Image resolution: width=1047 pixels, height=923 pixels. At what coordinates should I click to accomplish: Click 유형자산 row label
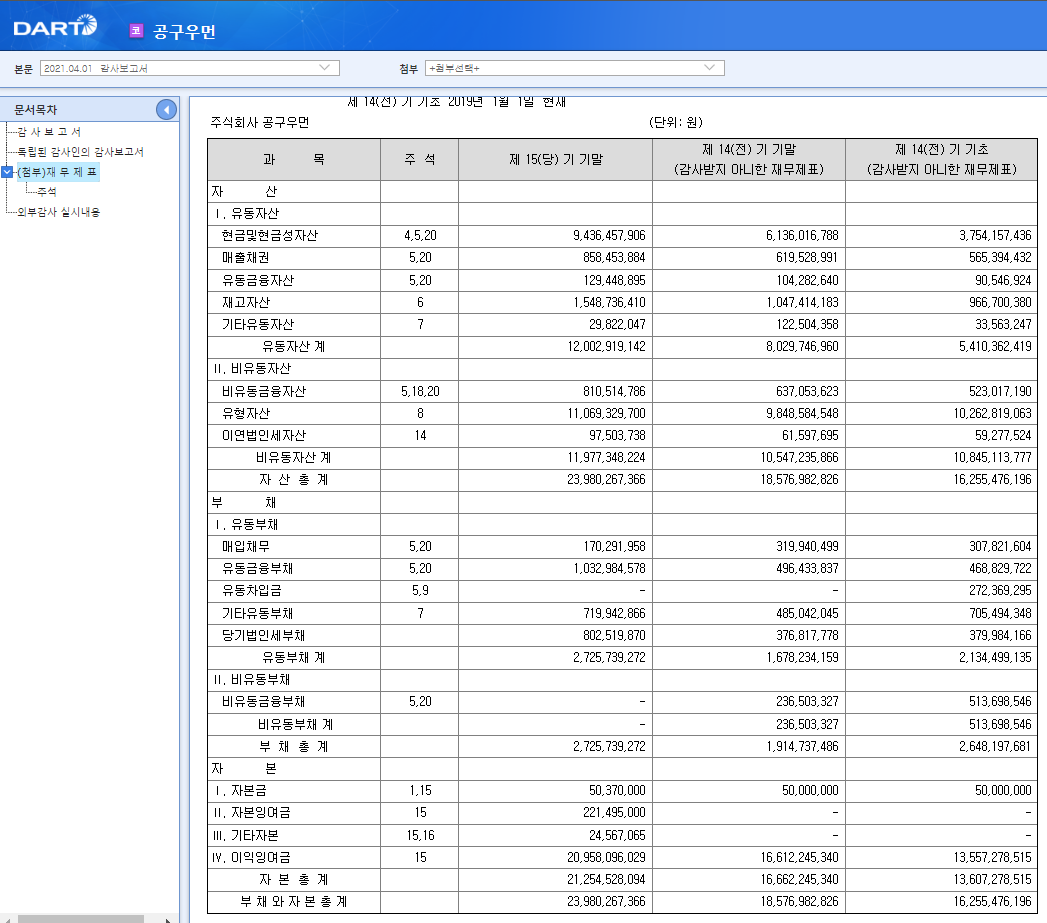tap(246, 413)
